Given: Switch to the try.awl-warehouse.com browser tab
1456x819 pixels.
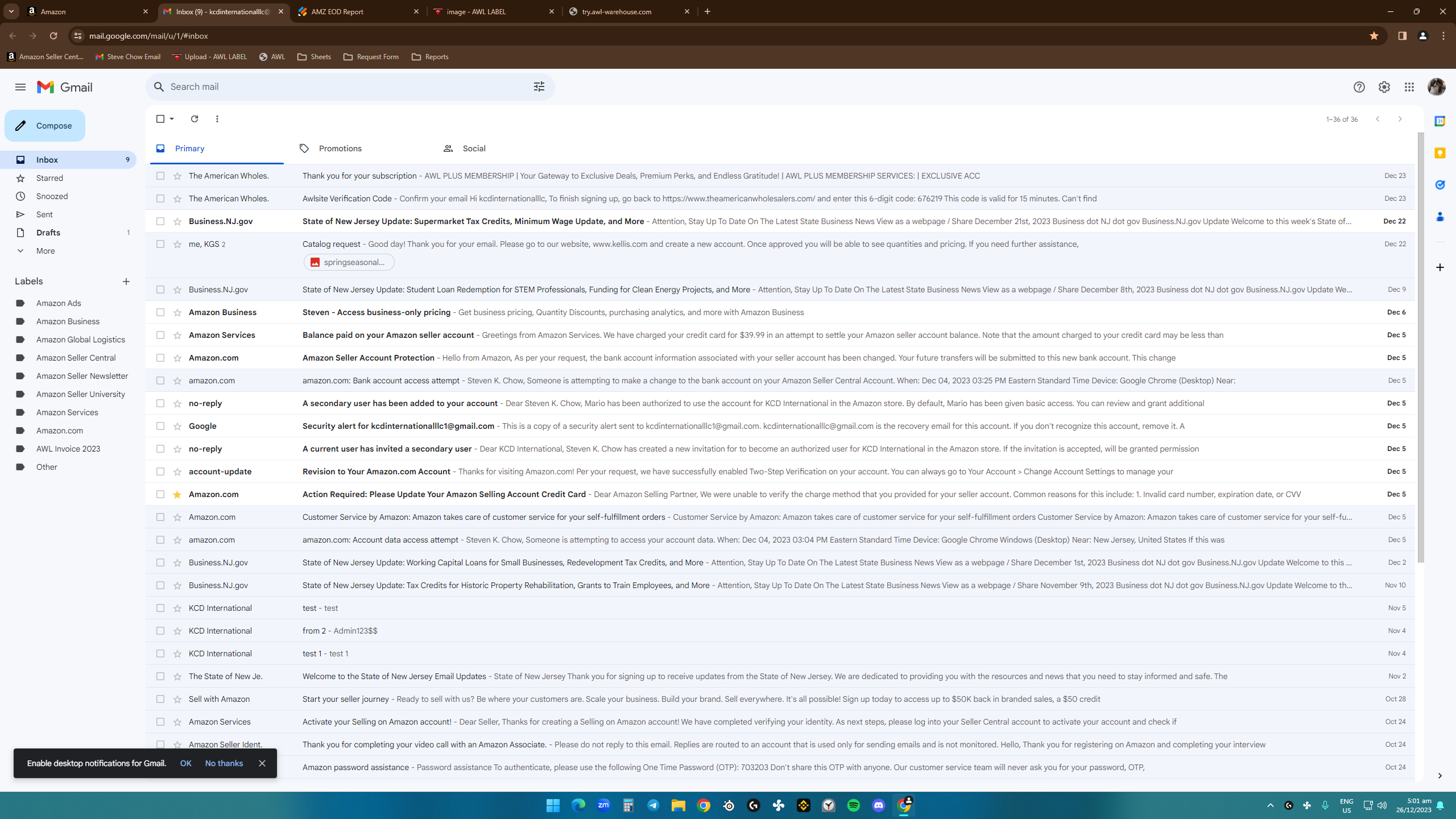Looking at the screenshot, I should point(629,11).
